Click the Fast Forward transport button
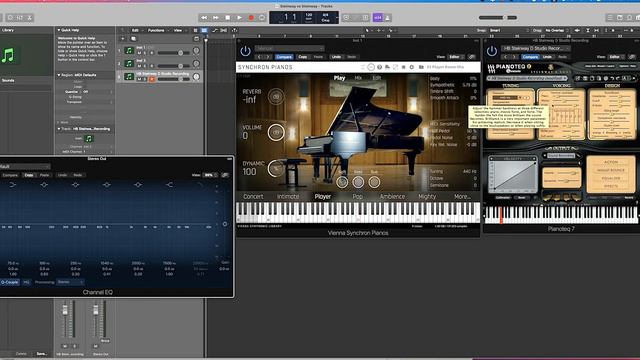 click(x=216, y=18)
